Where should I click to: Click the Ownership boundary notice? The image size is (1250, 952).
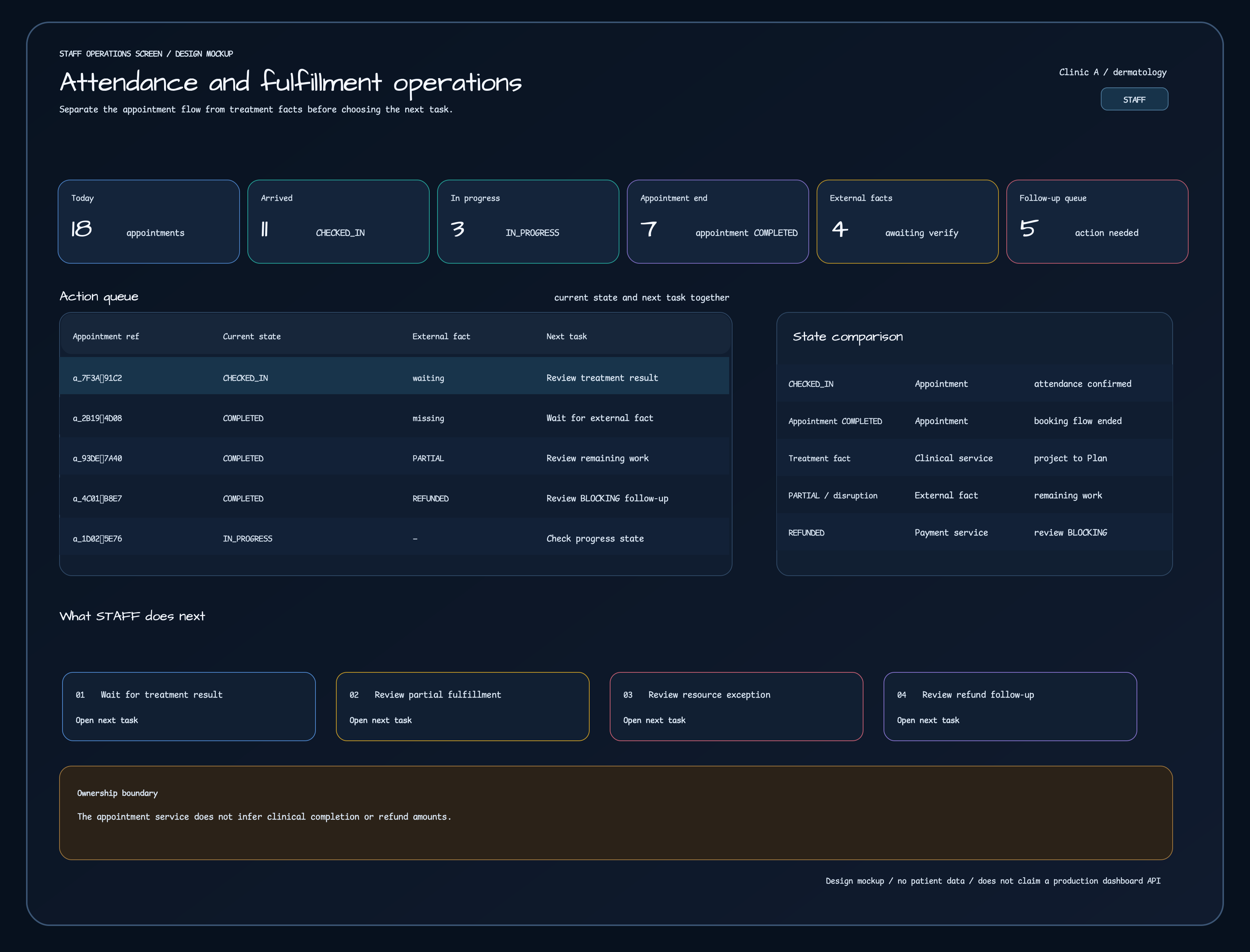pyautogui.click(x=616, y=813)
